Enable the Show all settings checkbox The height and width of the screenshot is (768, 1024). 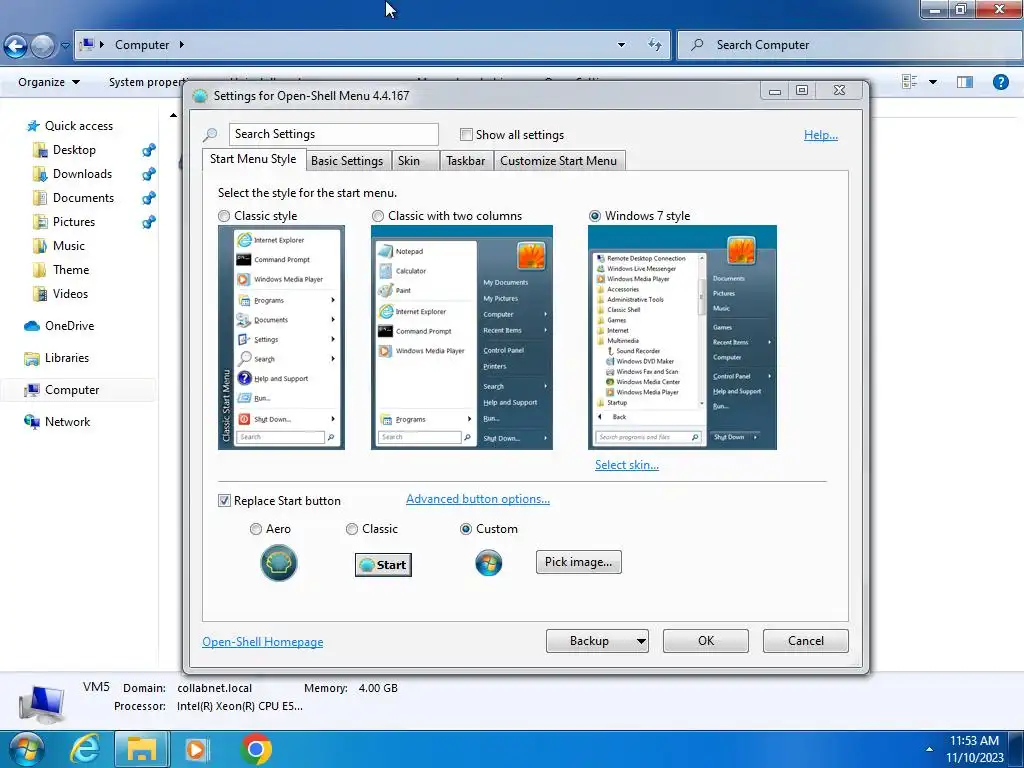tap(466, 135)
